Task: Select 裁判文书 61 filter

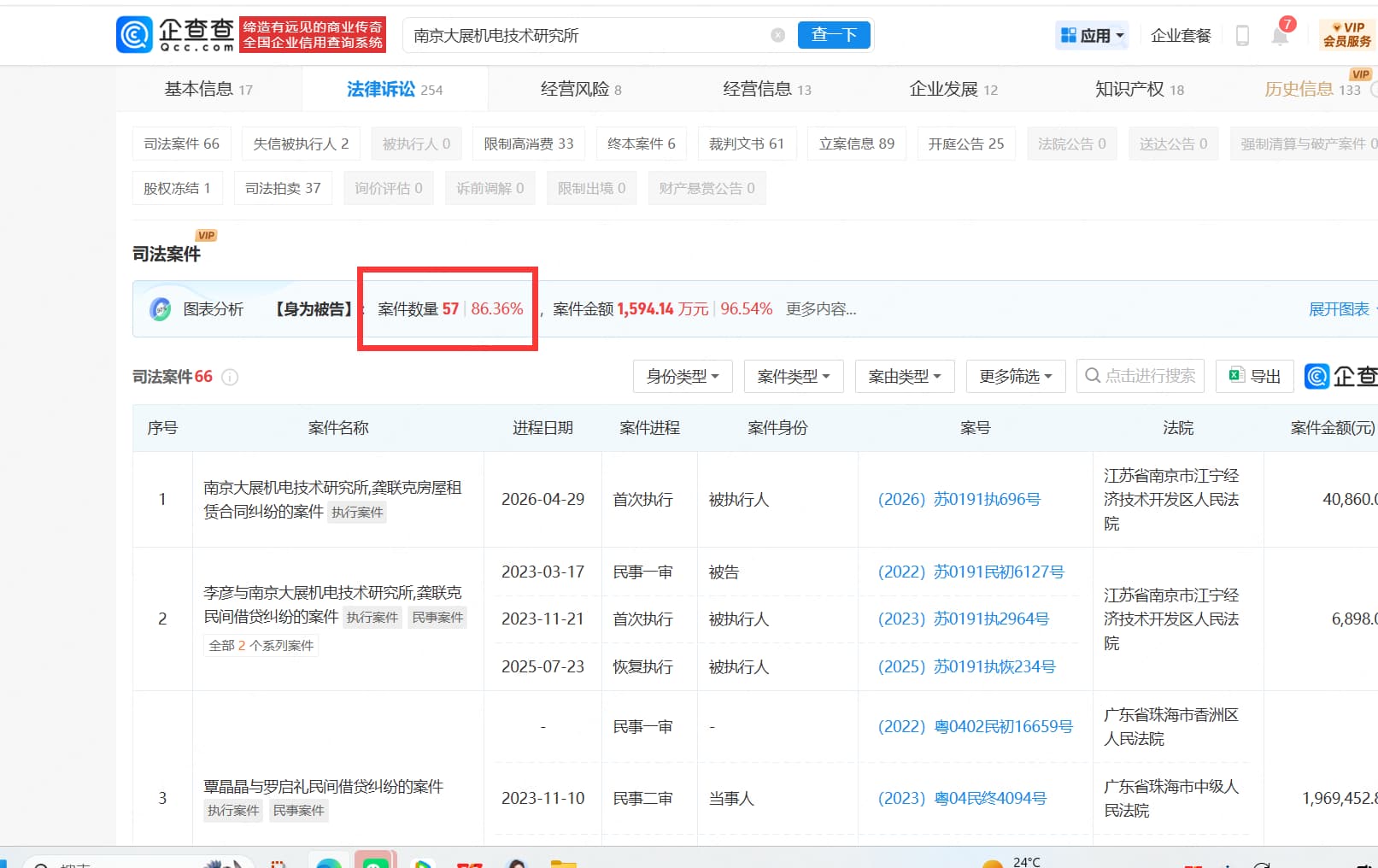Action: pos(747,144)
